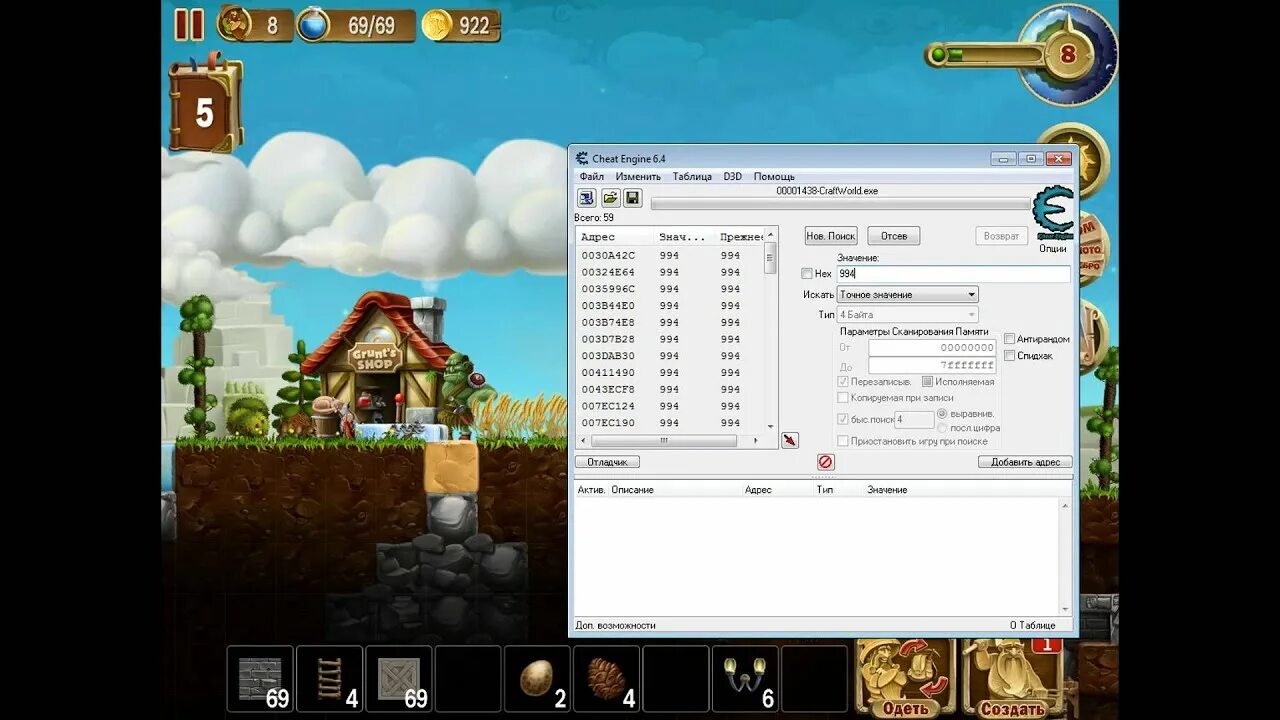
Task: Click the red clear address list icon
Action: (826, 462)
